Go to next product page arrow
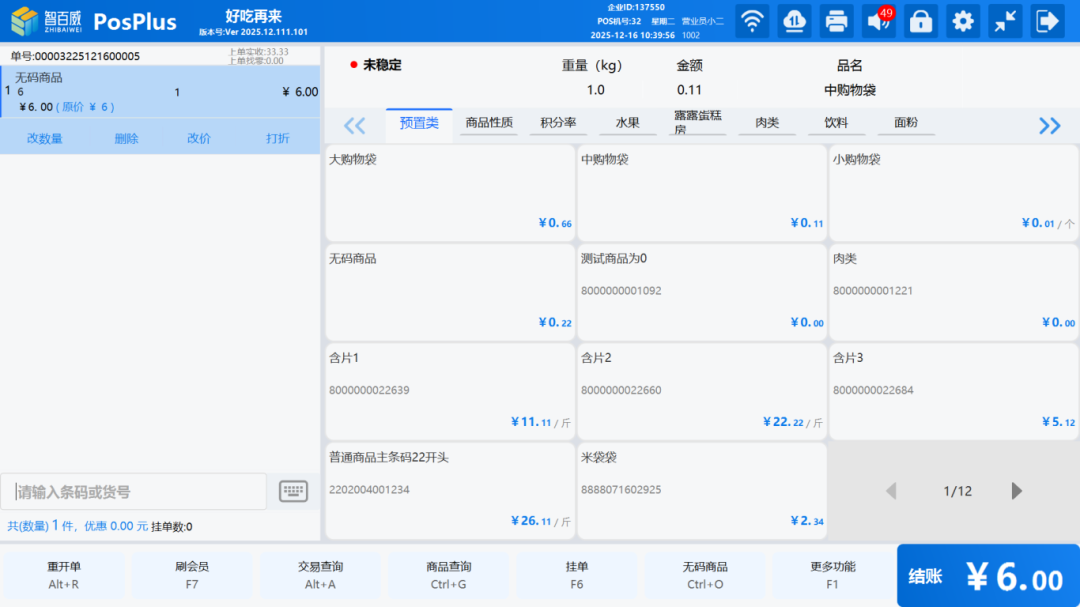 tap(1017, 491)
